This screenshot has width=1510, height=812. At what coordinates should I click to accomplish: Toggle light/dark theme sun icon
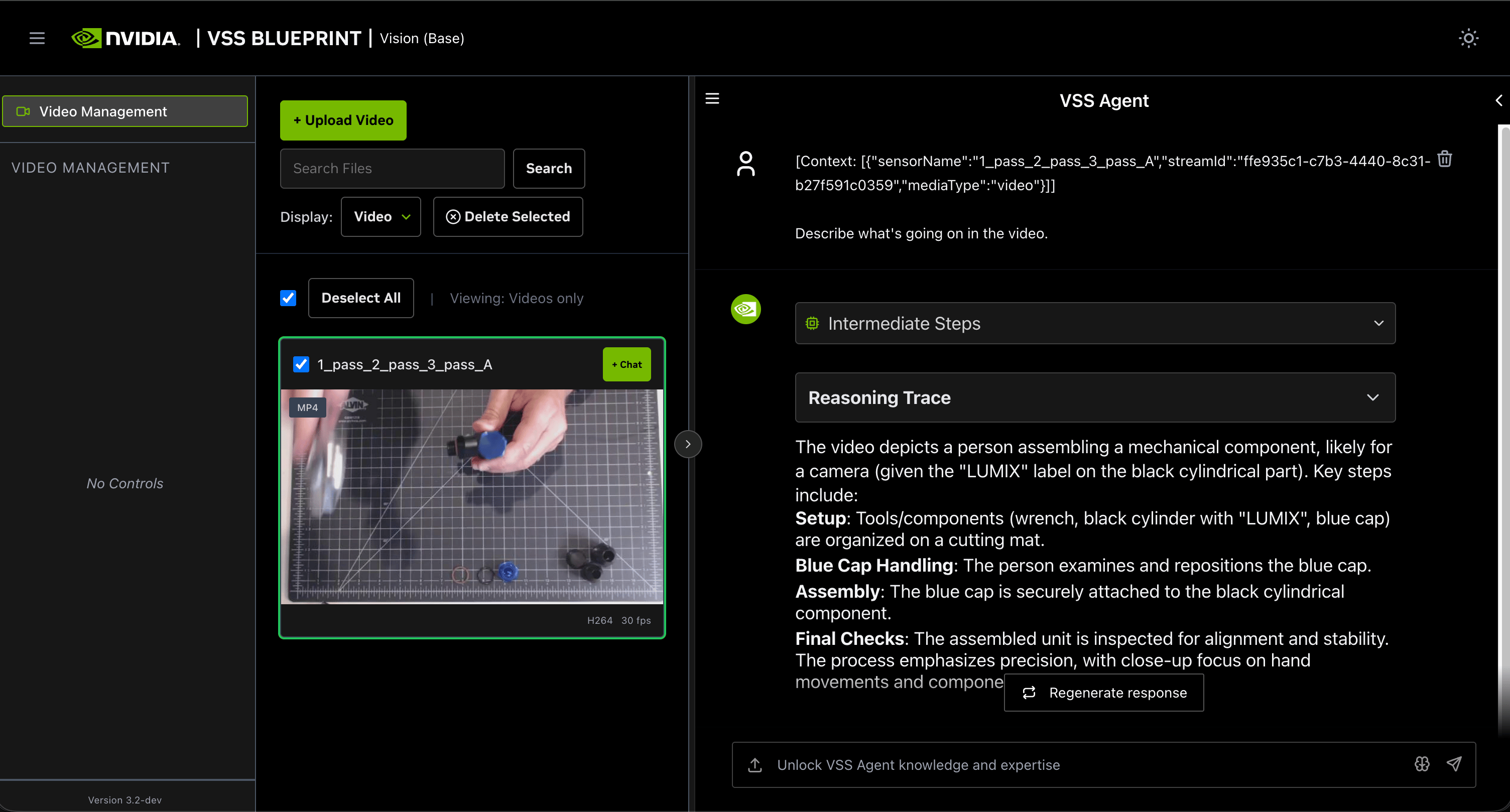(x=1468, y=39)
